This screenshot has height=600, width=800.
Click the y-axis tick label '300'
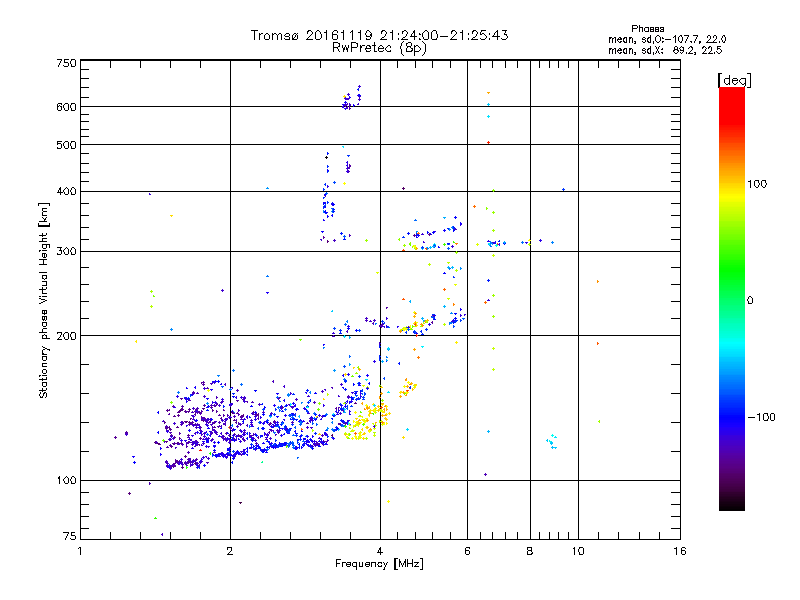click(66, 252)
